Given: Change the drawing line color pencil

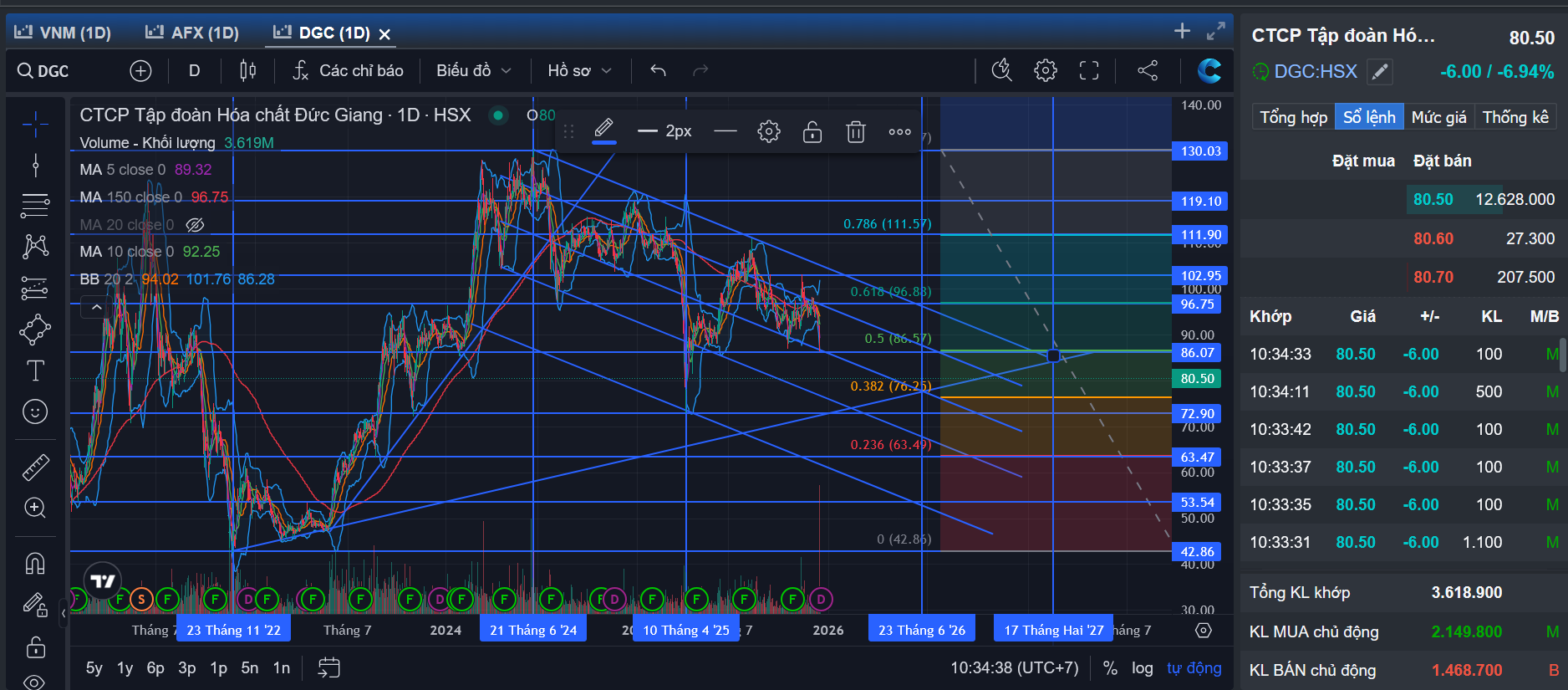Looking at the screenshot, I should point(603,131).
